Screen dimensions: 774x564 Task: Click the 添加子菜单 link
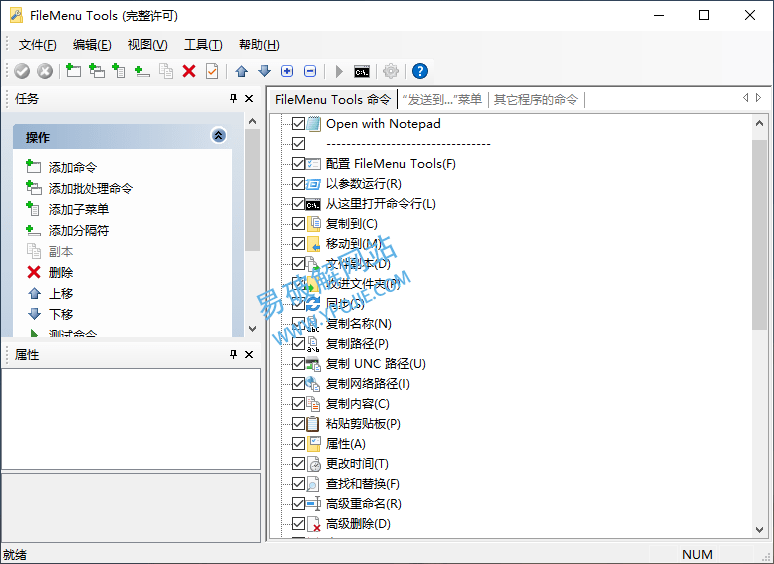point(79,209)
